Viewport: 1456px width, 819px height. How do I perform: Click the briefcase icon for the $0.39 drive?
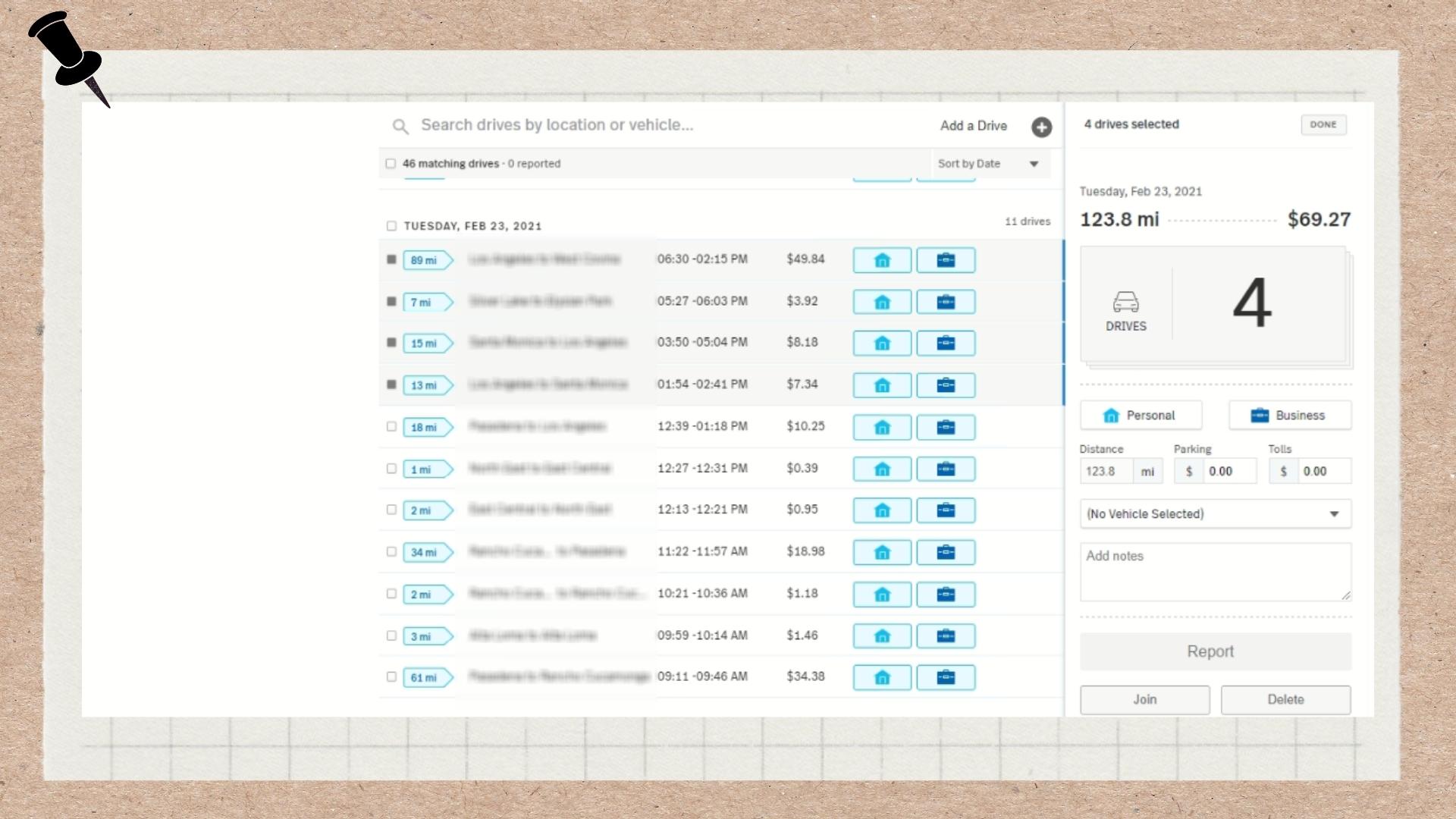[x=946, y=469]
